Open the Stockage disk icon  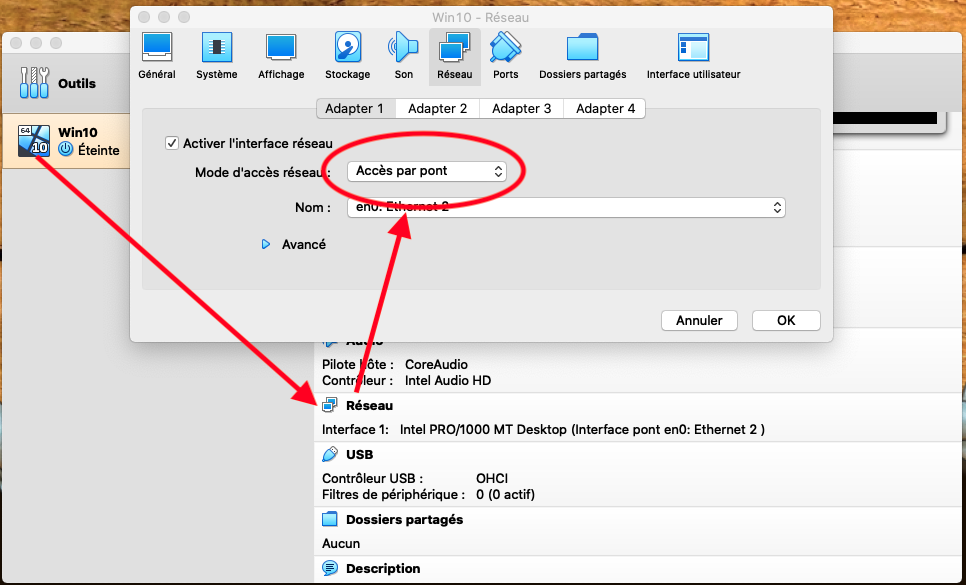(347, 48)
